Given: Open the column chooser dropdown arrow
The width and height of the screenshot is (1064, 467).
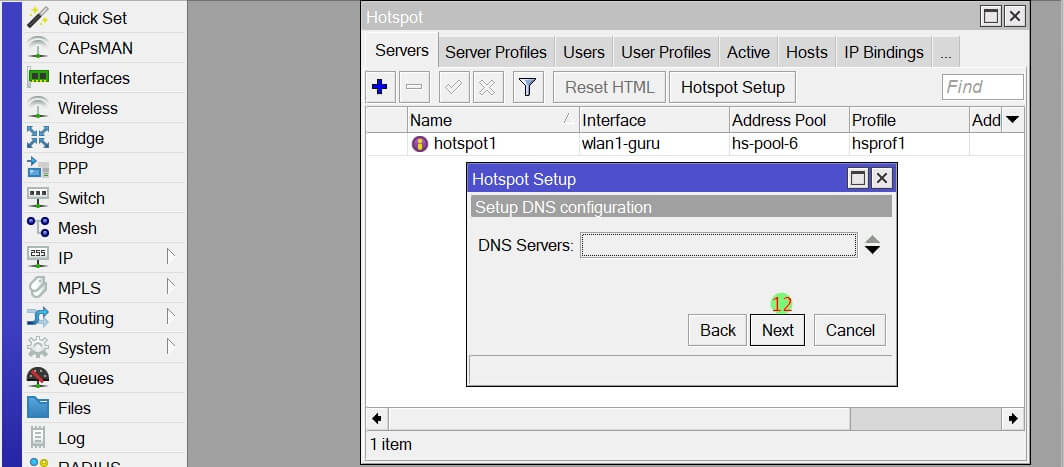Looking at the screenshot, I should coord(1012,120).
